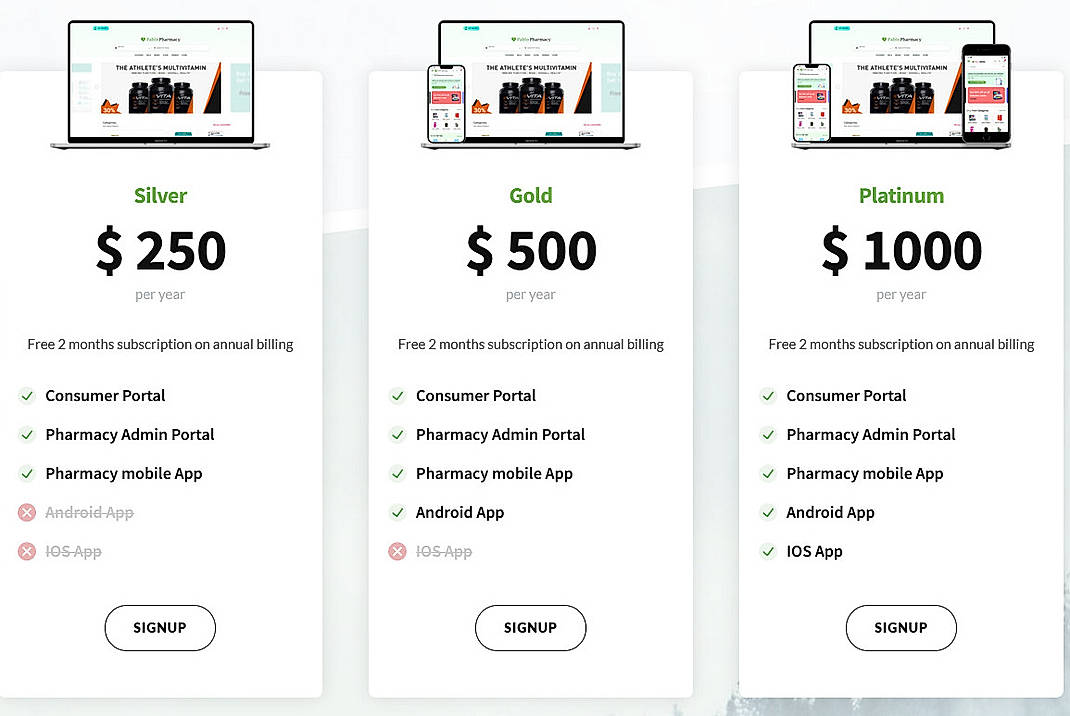Click SIGNUP under the Gold plan
Screen dimensions: 1070x716
(530, 628)
